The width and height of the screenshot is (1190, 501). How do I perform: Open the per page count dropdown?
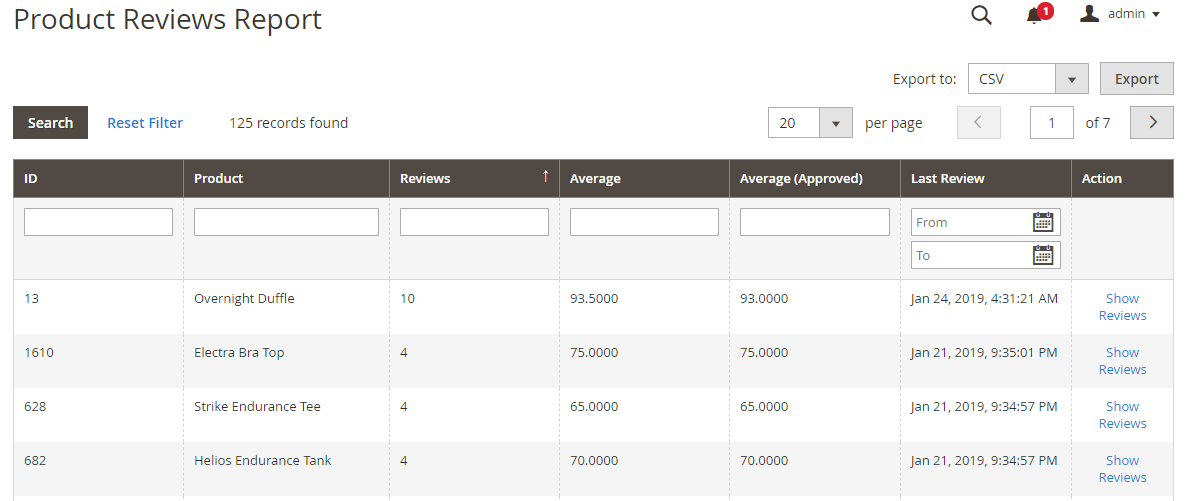pyautogui.click(x=835, y=123)
